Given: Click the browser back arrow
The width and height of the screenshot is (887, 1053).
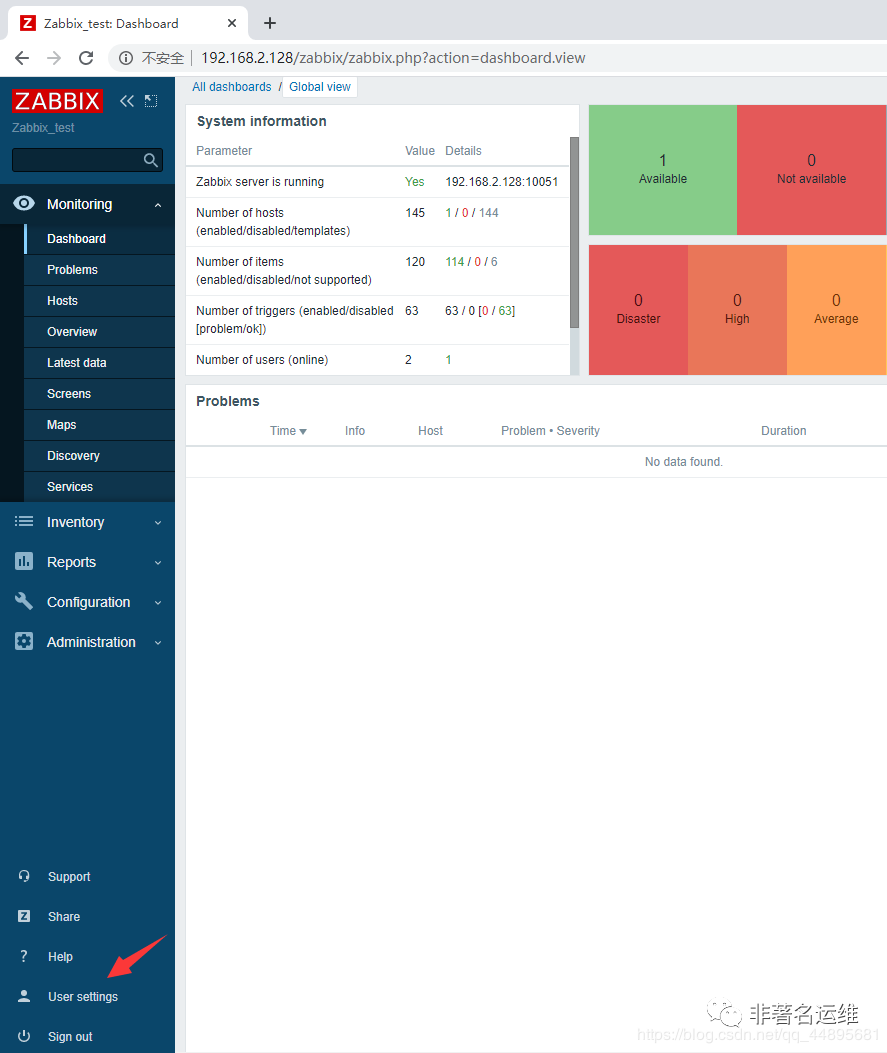Looking at the screenshot, I should tap(22, 58).
